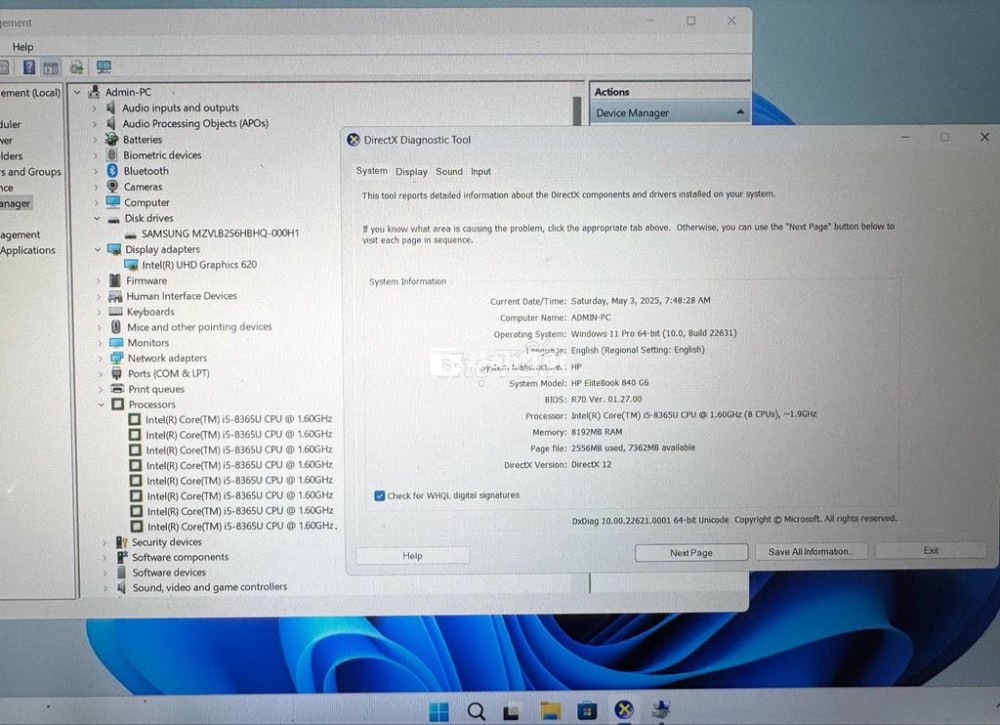
Task: Click the Print queues printer icon
Action: (x=117, y=388)
